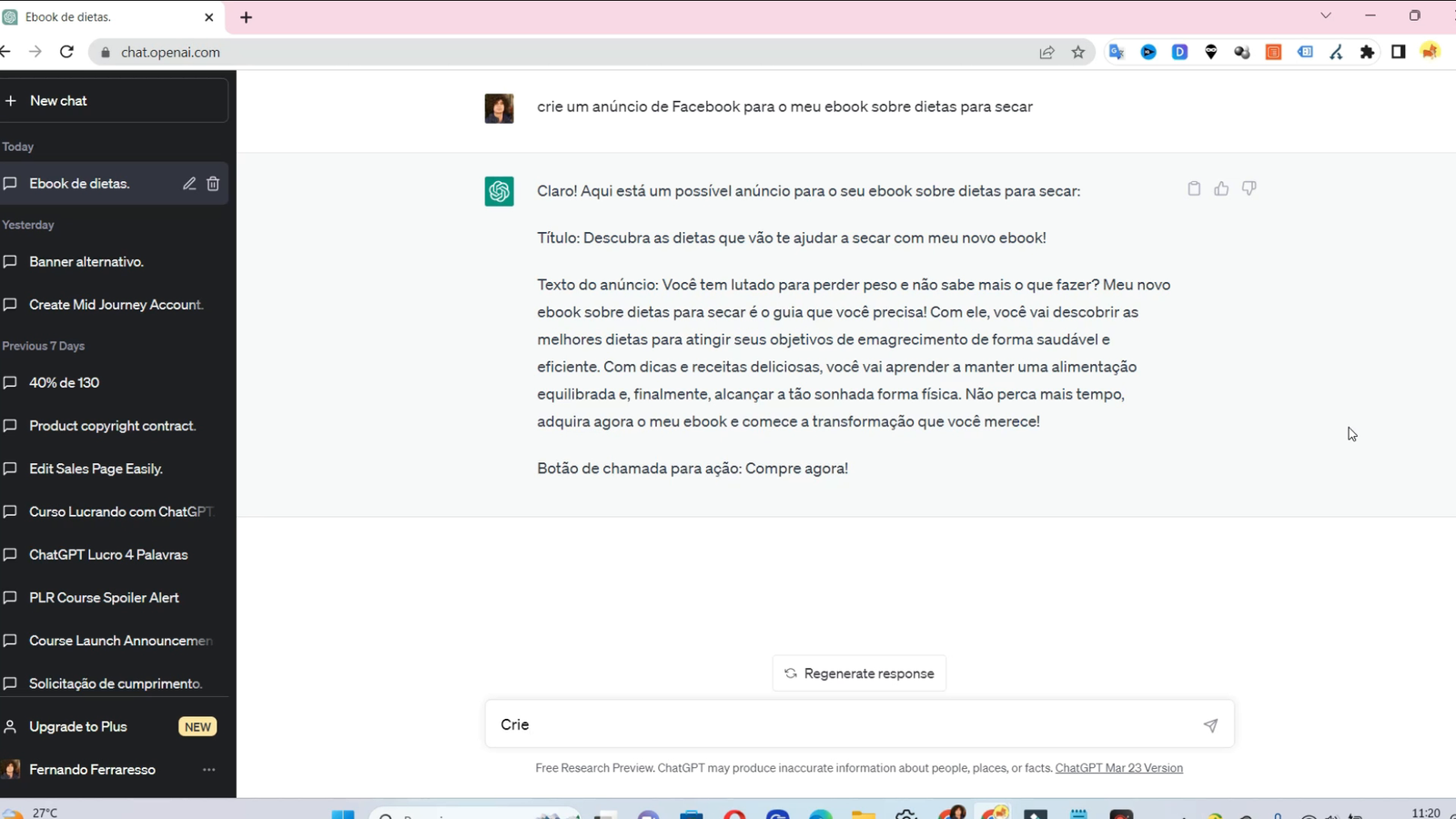Close the Ebook de dietas browser tab
The width and height of the screenshot is (1456, 819).
209,17
